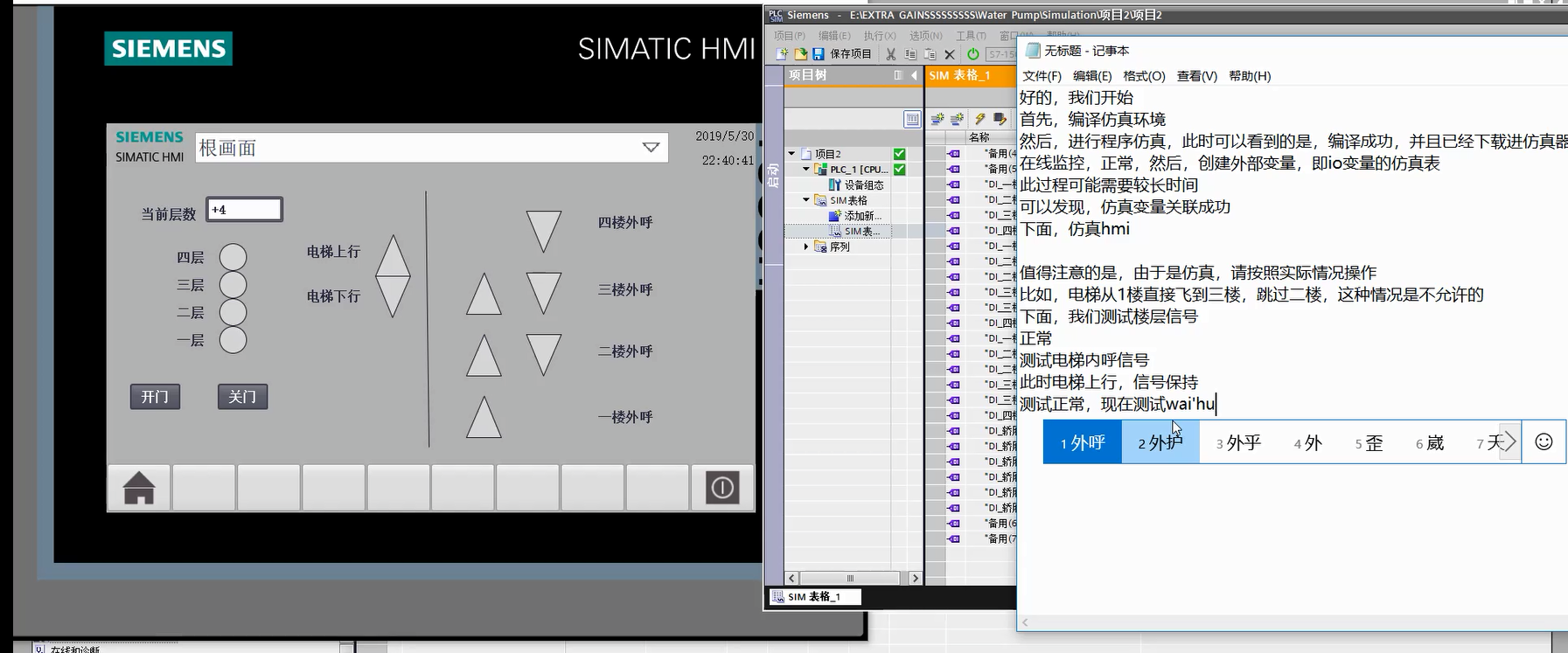The width and height of the screenshot is (1568, 653).
Task: Choose IME candidate 1 外呼
Action: pyautogui.click(x=1083, y=442)
